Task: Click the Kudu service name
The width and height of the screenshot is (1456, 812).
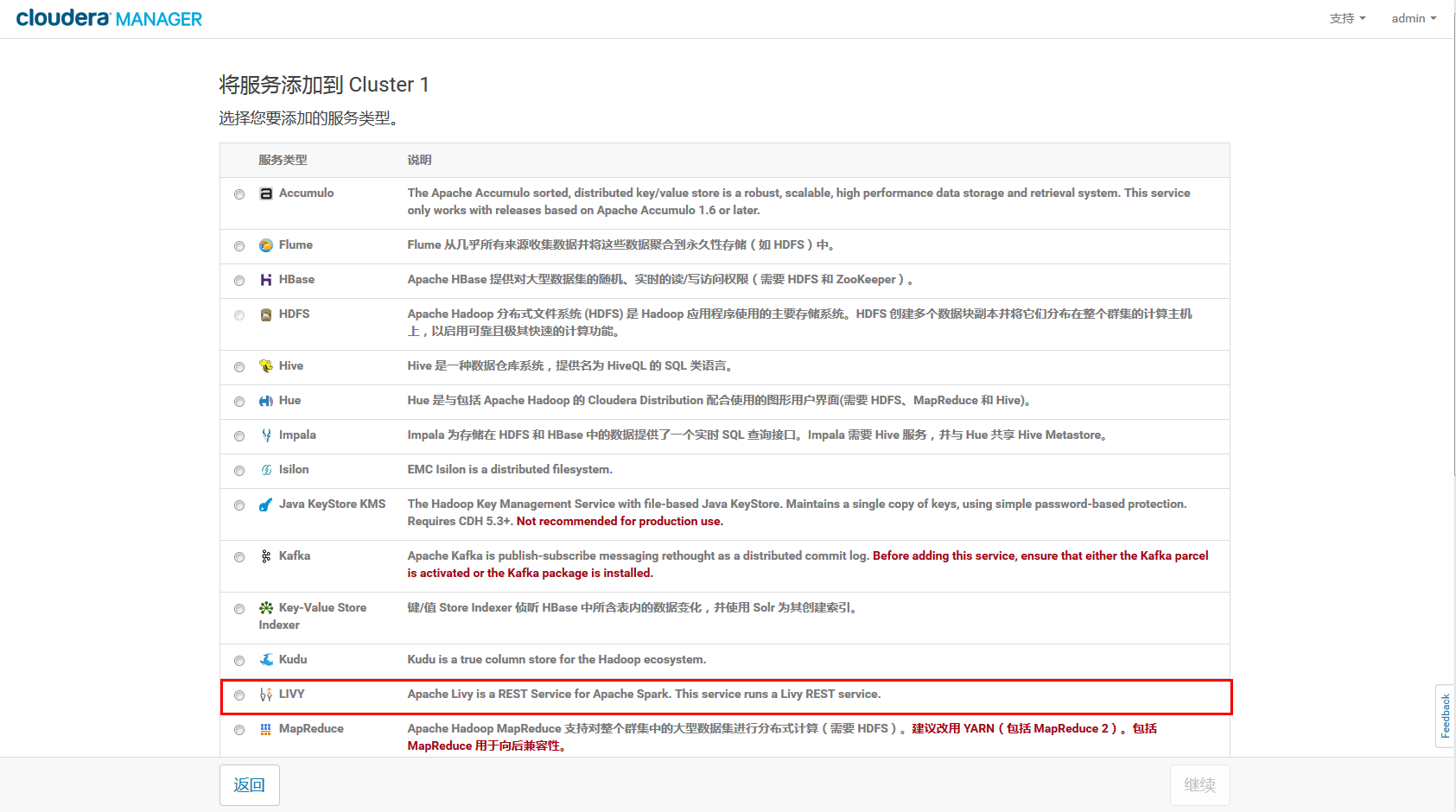Action: pos(293,660)
